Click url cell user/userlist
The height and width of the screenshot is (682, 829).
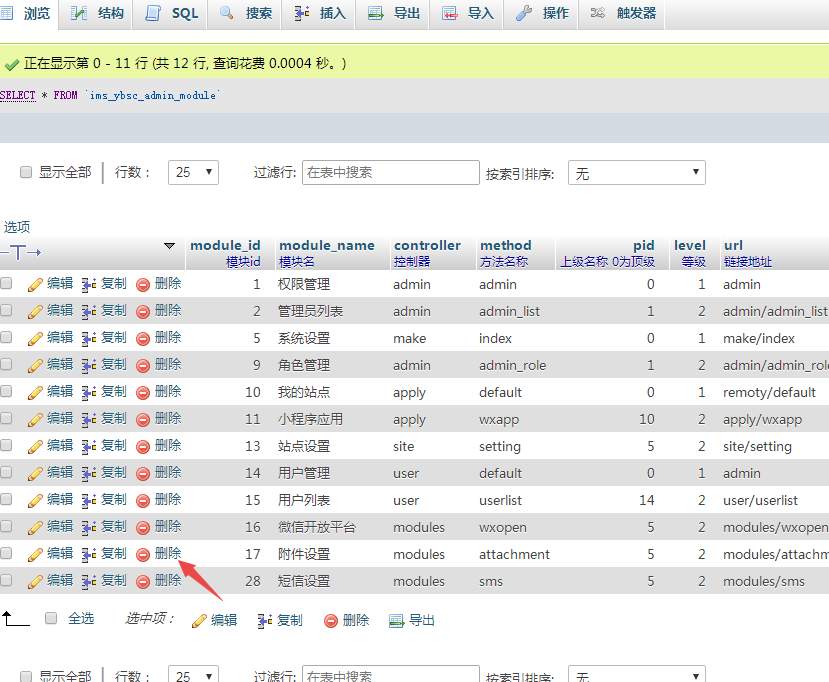coord(760,500)
